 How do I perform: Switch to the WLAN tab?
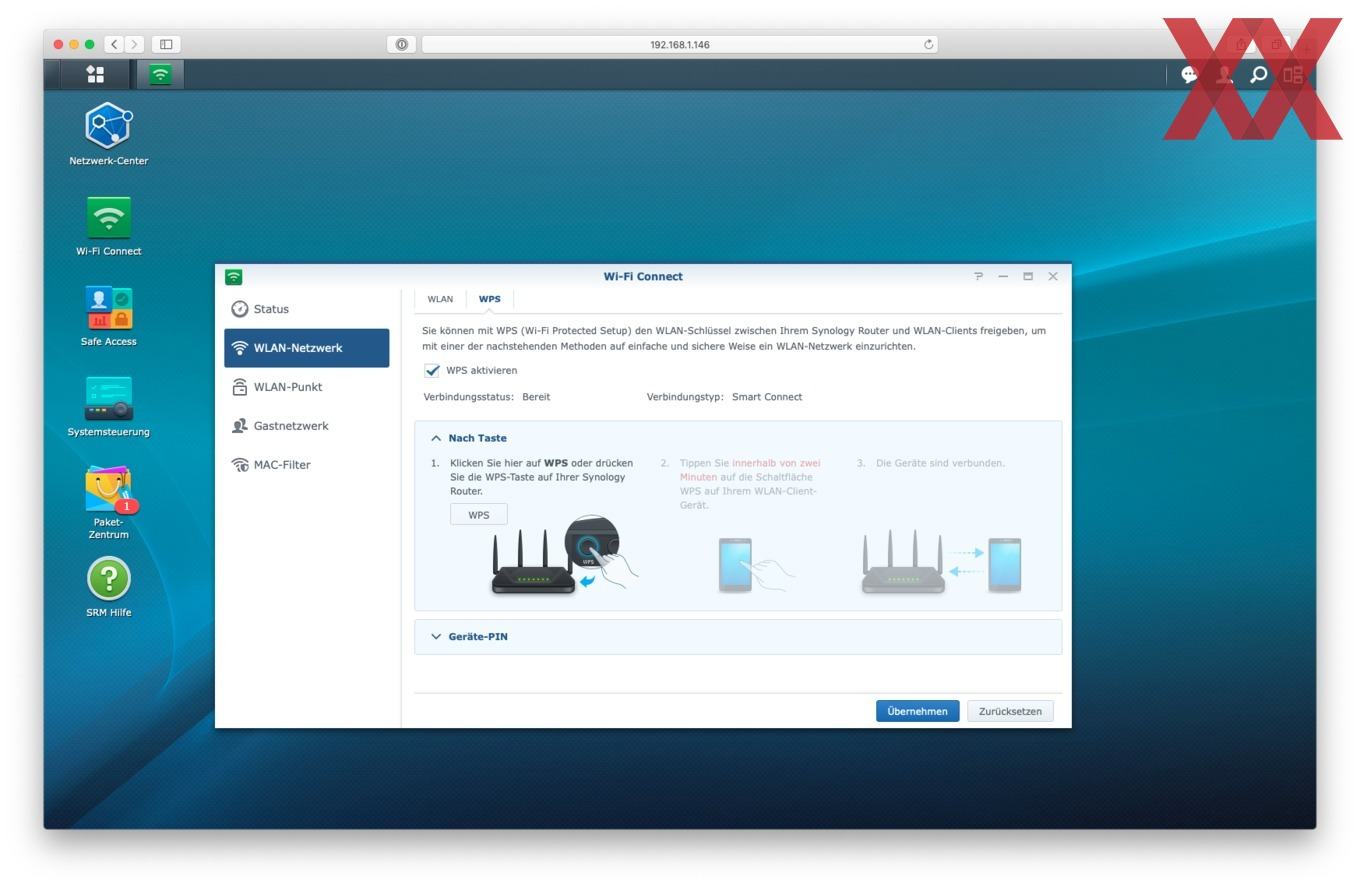[x=440, y=299]
